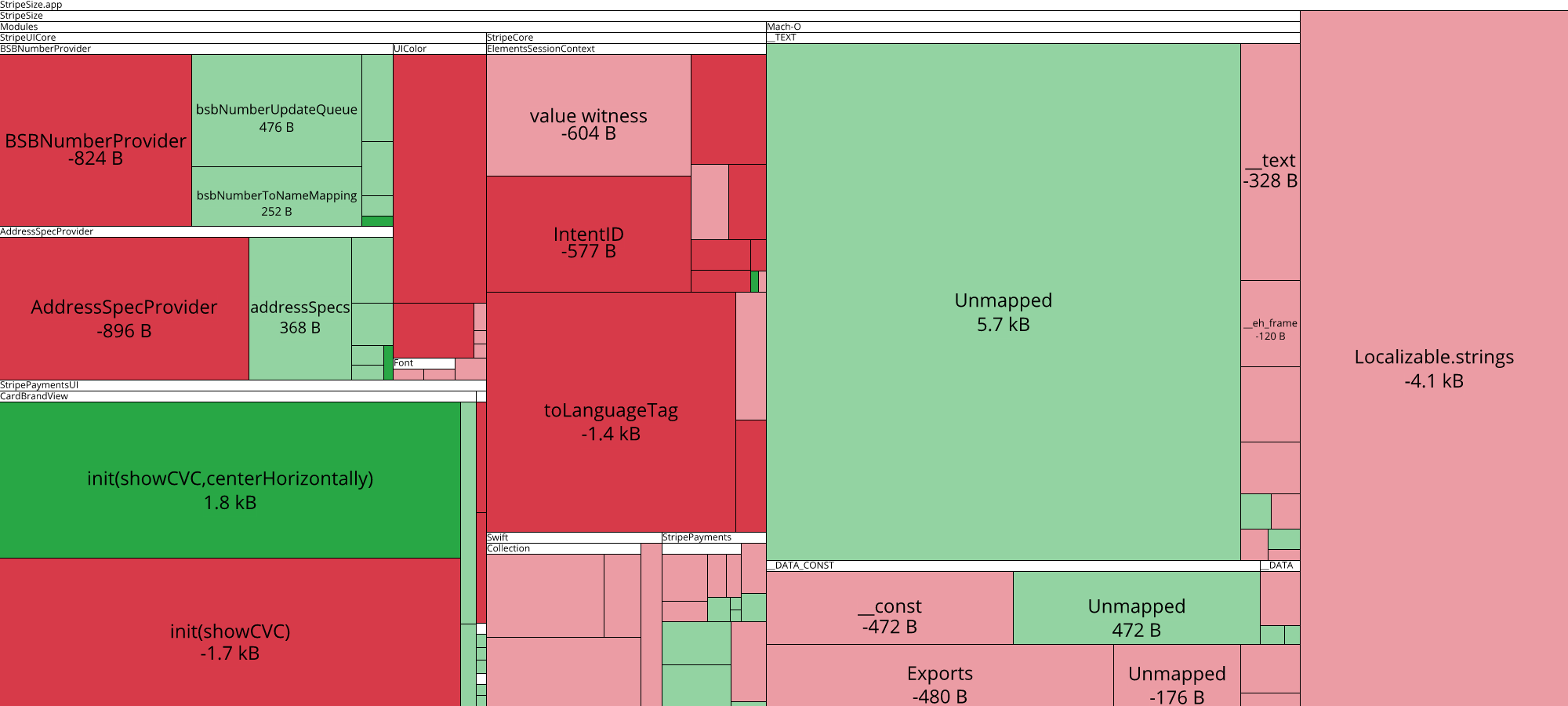
Task: Open the toLanguageTag -1.4 kB block
Action: click(611, 413)
